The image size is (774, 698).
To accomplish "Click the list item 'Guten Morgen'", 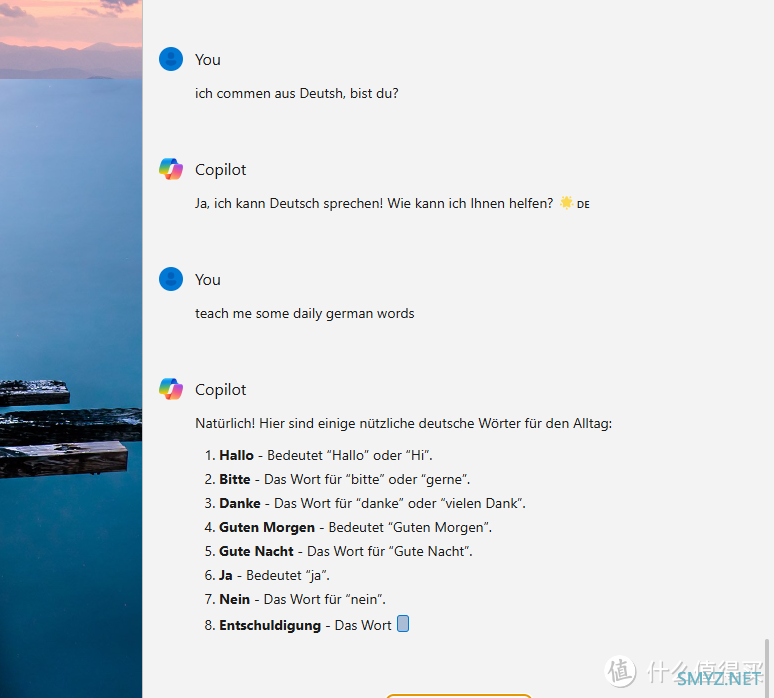I will pos(348,527).
